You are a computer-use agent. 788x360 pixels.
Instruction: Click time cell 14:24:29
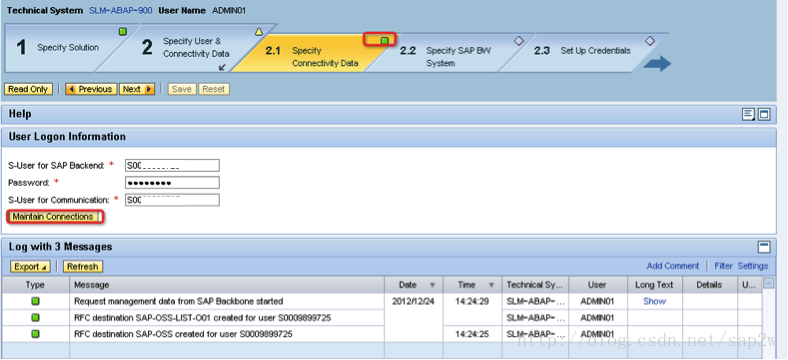tap(472, 301)
